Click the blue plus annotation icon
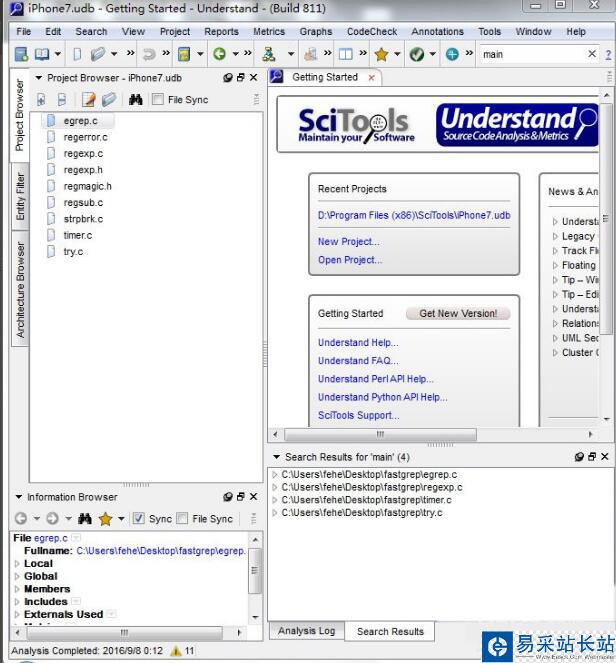616x663 pixels. click(x=452, y=54)
